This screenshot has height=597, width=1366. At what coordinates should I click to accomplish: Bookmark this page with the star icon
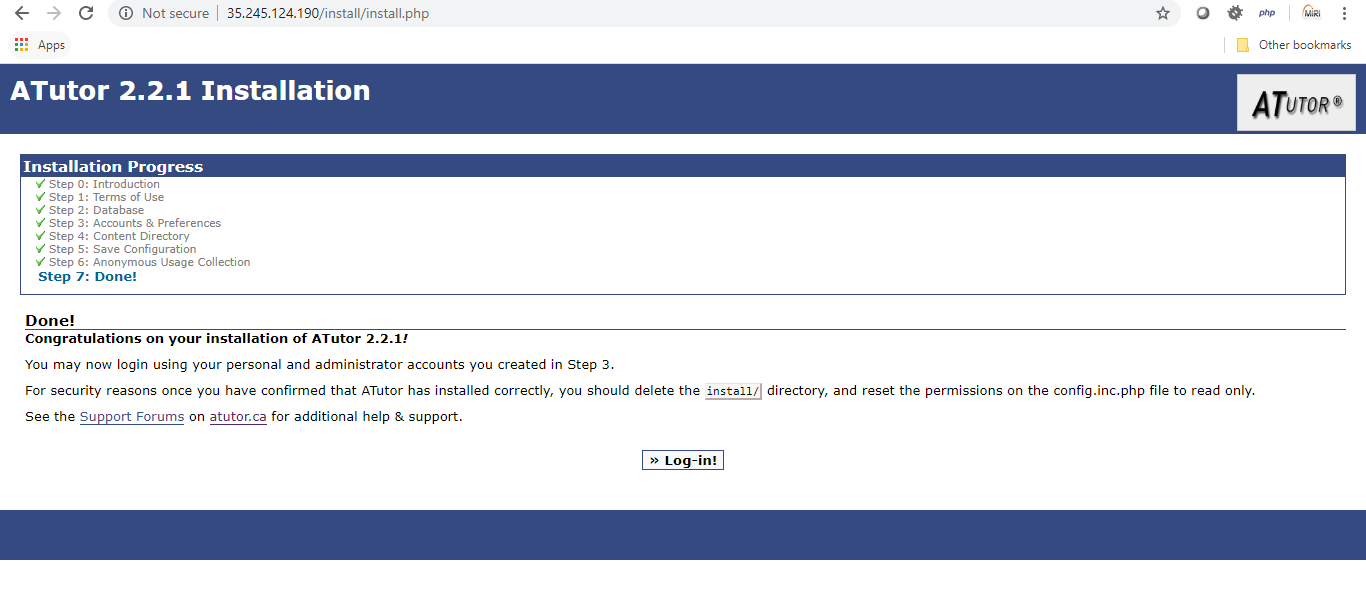pyautogui.click(x=1162, y=13)
